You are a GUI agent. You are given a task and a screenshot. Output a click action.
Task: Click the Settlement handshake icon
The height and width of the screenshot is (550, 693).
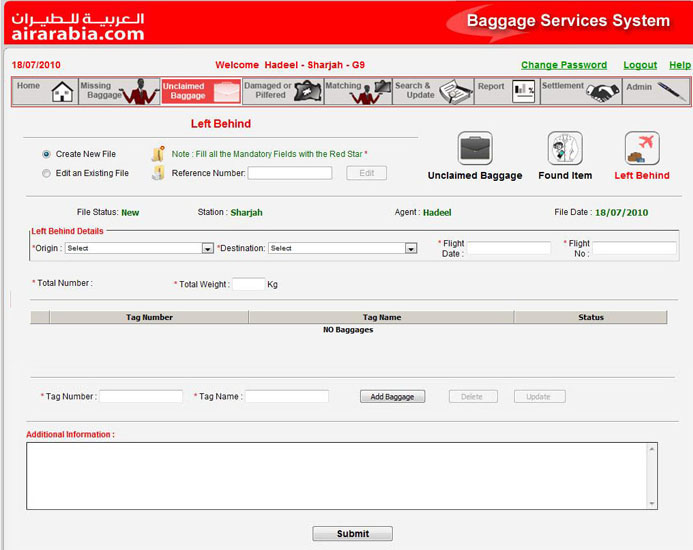tap(602, 92)
